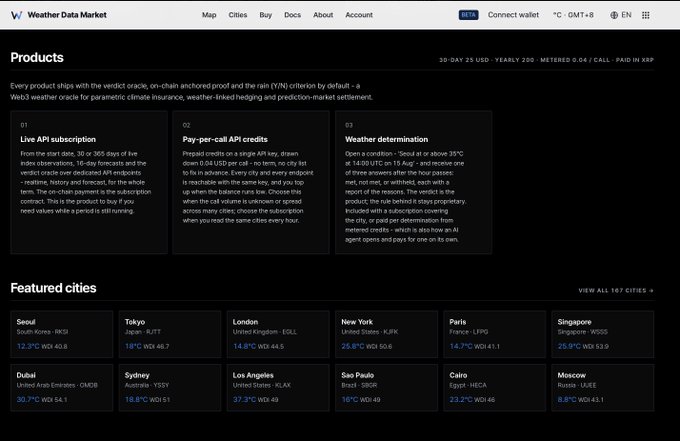This screenshot has width=680, height=441.
Task: Open the Pay-per-call API credits card
Action: [x=251, y=182]
